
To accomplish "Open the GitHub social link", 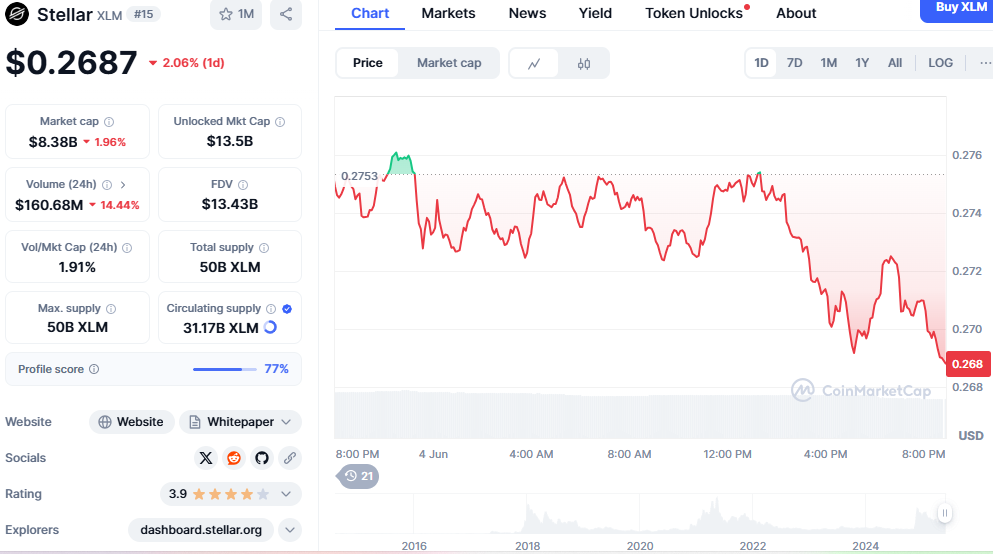I will (262, 458).
